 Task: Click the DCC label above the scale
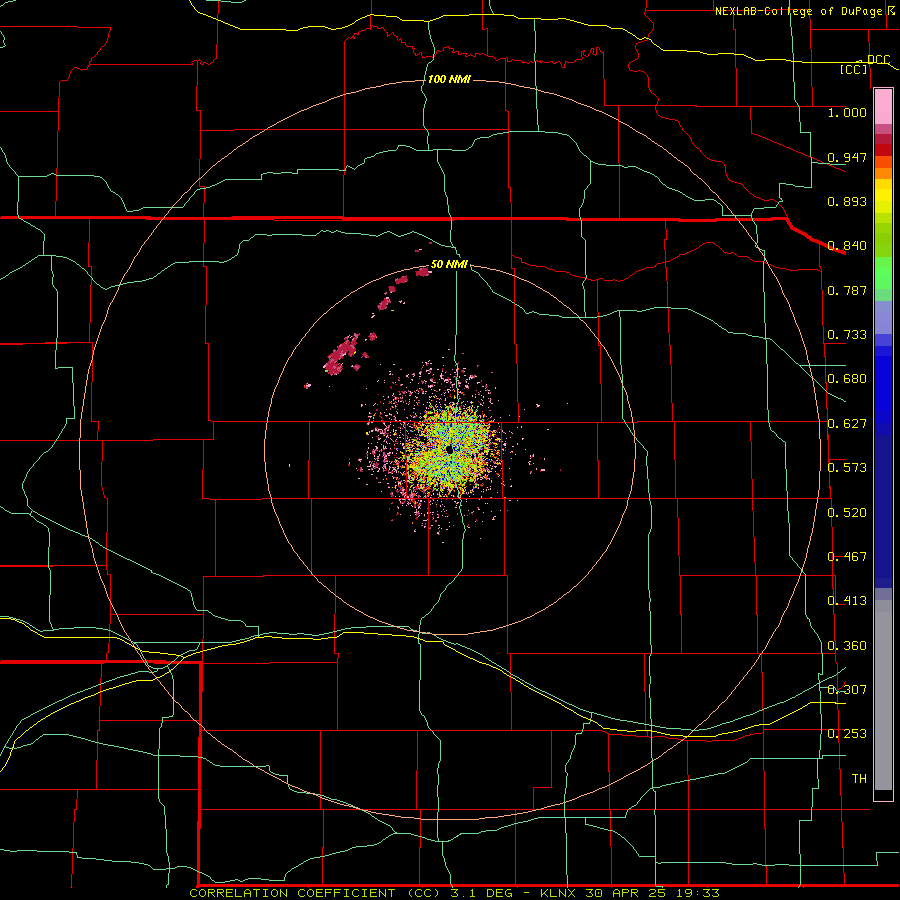click(878, 60)
